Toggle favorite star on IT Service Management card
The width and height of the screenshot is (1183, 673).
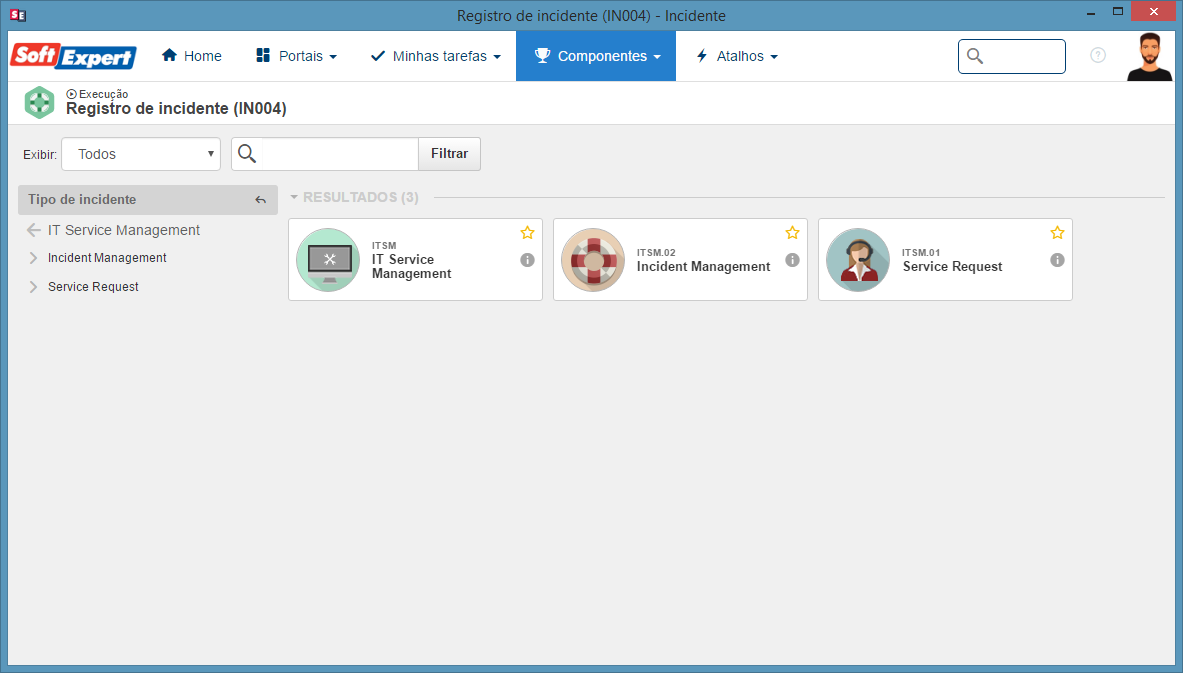point(527,232)
